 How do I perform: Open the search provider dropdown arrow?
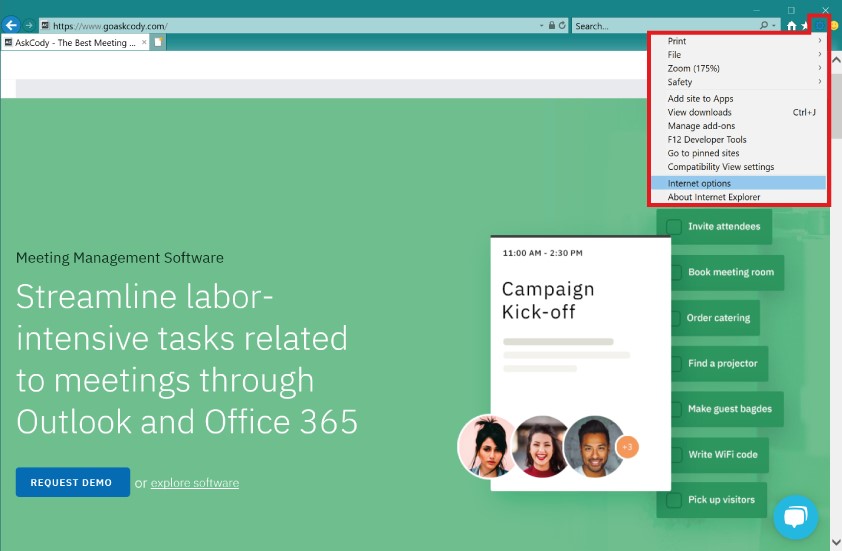coord(774,25)
